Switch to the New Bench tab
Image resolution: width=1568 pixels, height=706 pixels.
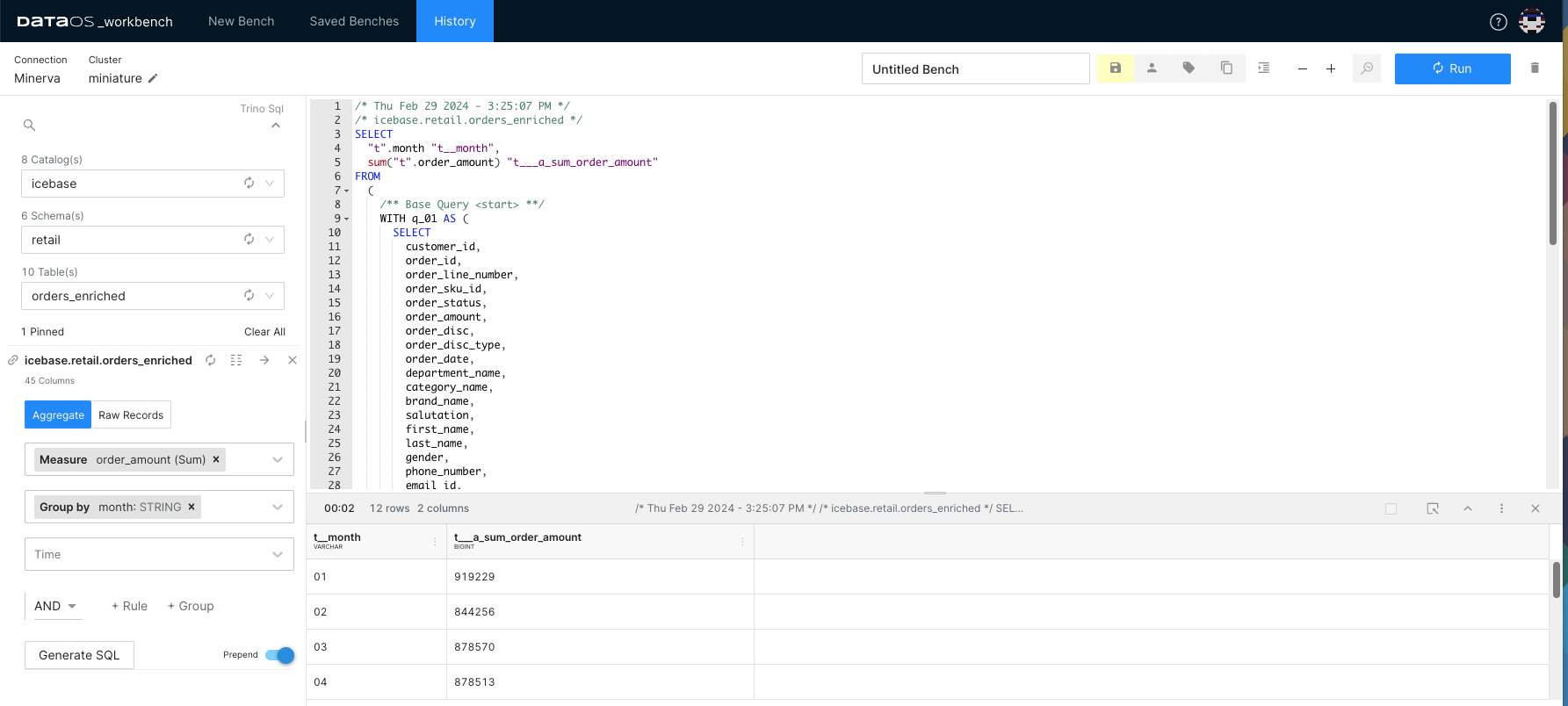coord(242,21)
